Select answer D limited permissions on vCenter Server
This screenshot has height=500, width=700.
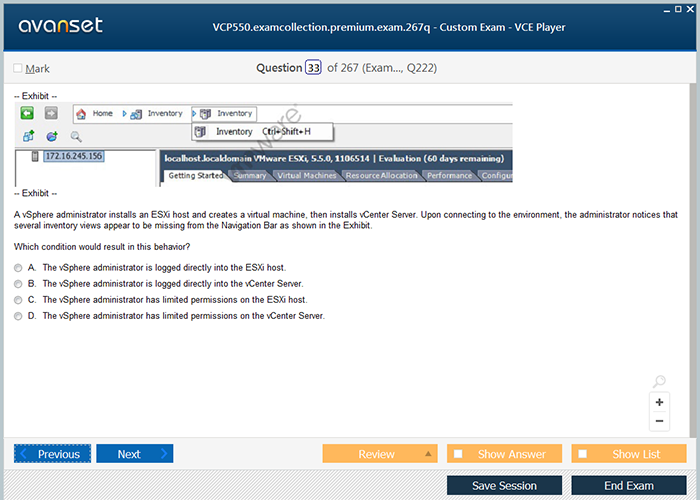tap(18, 316)
